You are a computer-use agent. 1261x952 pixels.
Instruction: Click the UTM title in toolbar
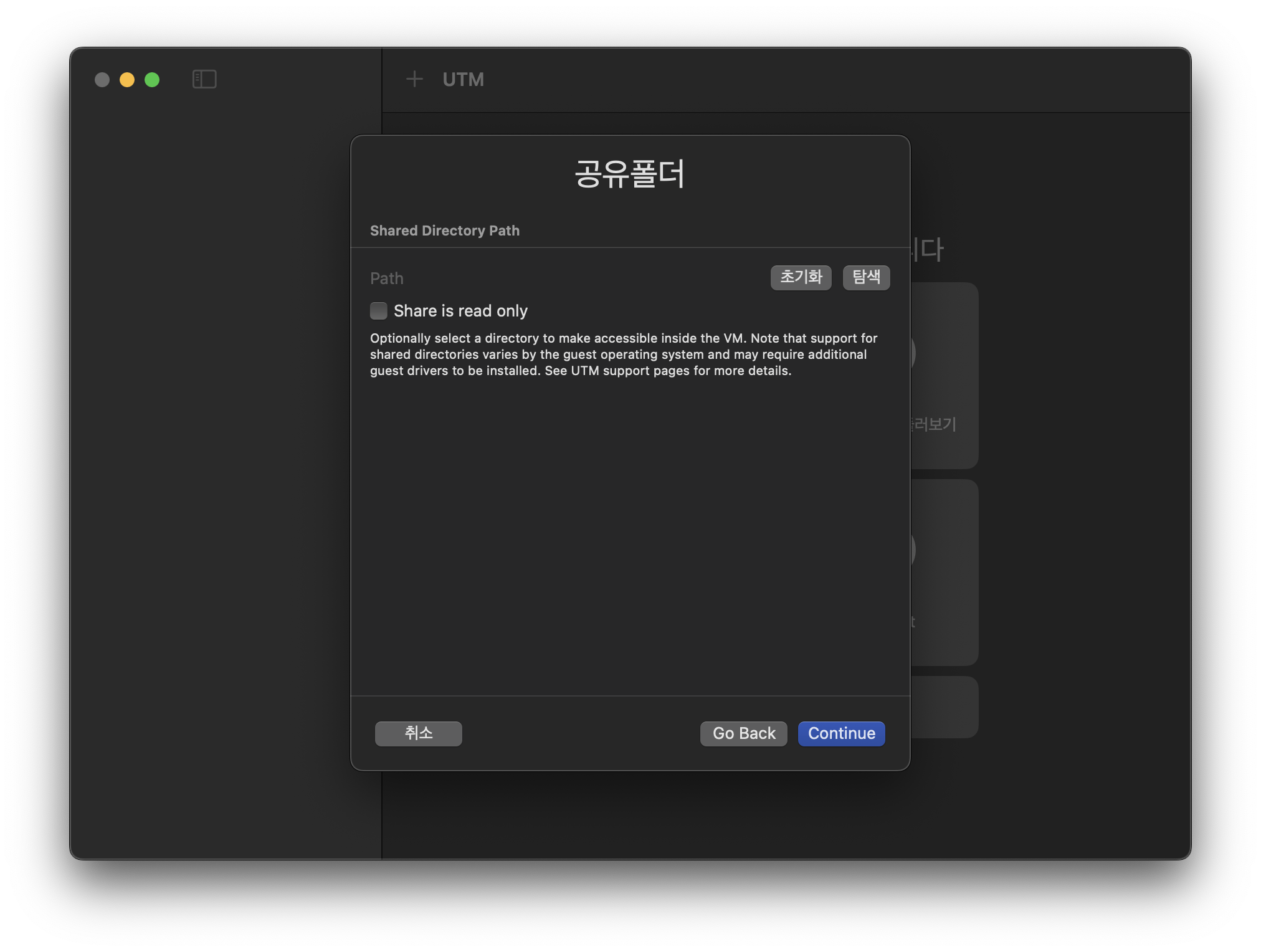(x=463, y=80)
